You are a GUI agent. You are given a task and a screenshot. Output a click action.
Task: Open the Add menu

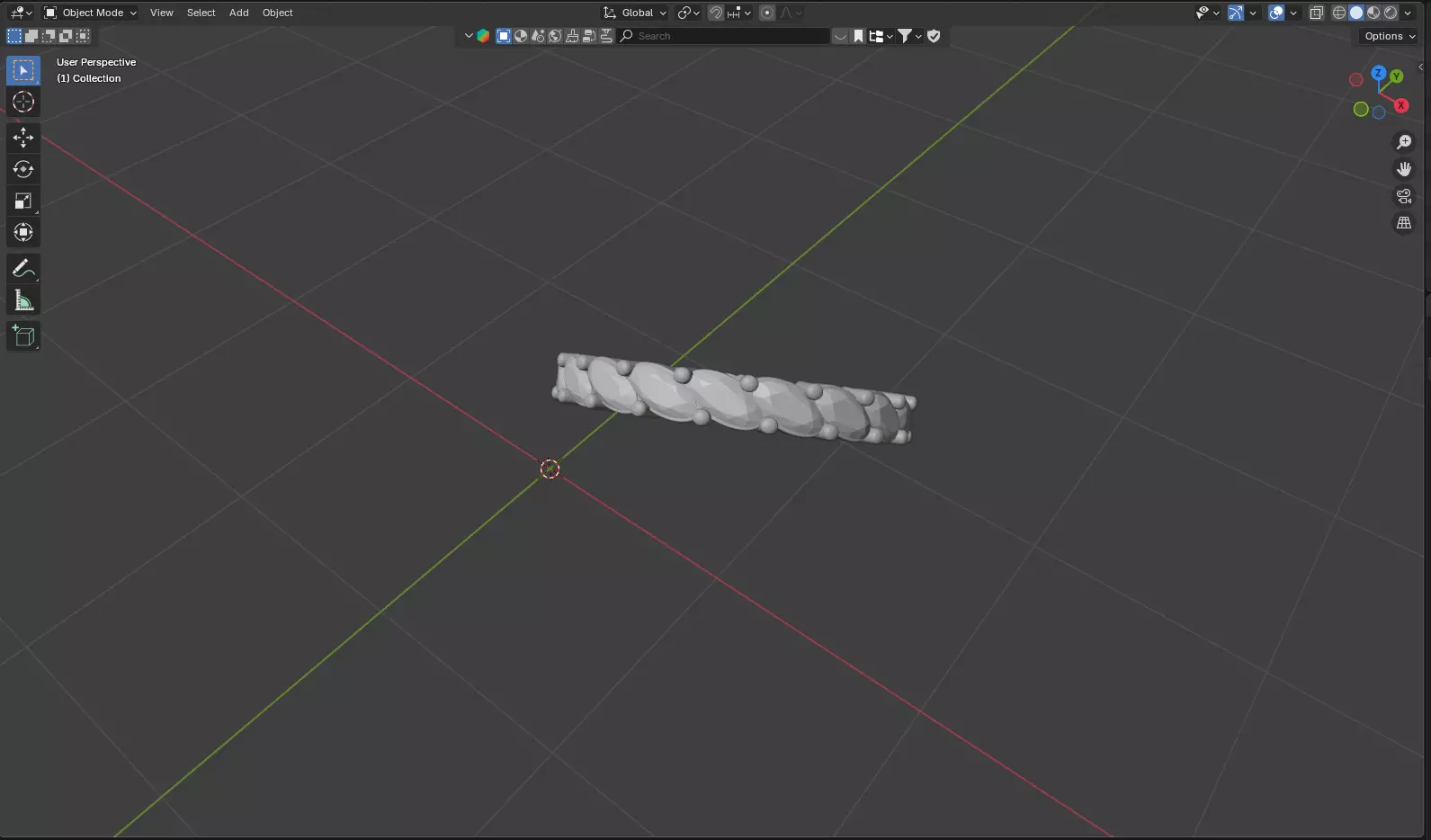(x=239, y=13)
